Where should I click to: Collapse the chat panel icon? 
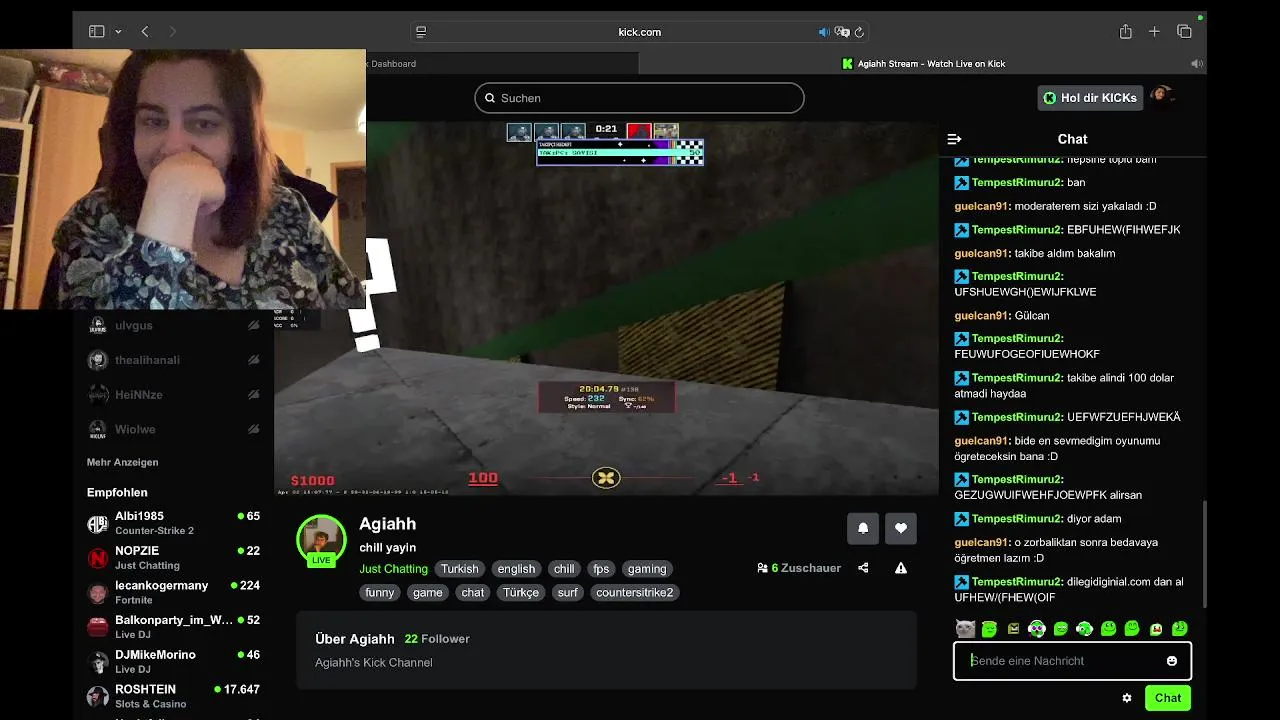click(954, 139)
